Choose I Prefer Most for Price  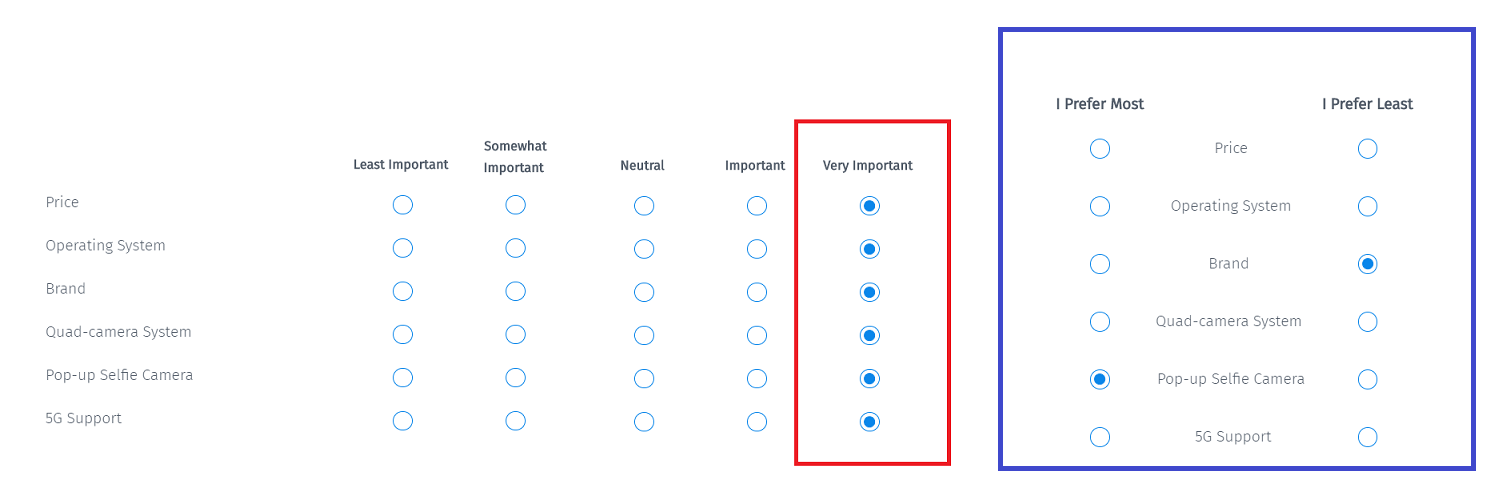point(1100,149)
